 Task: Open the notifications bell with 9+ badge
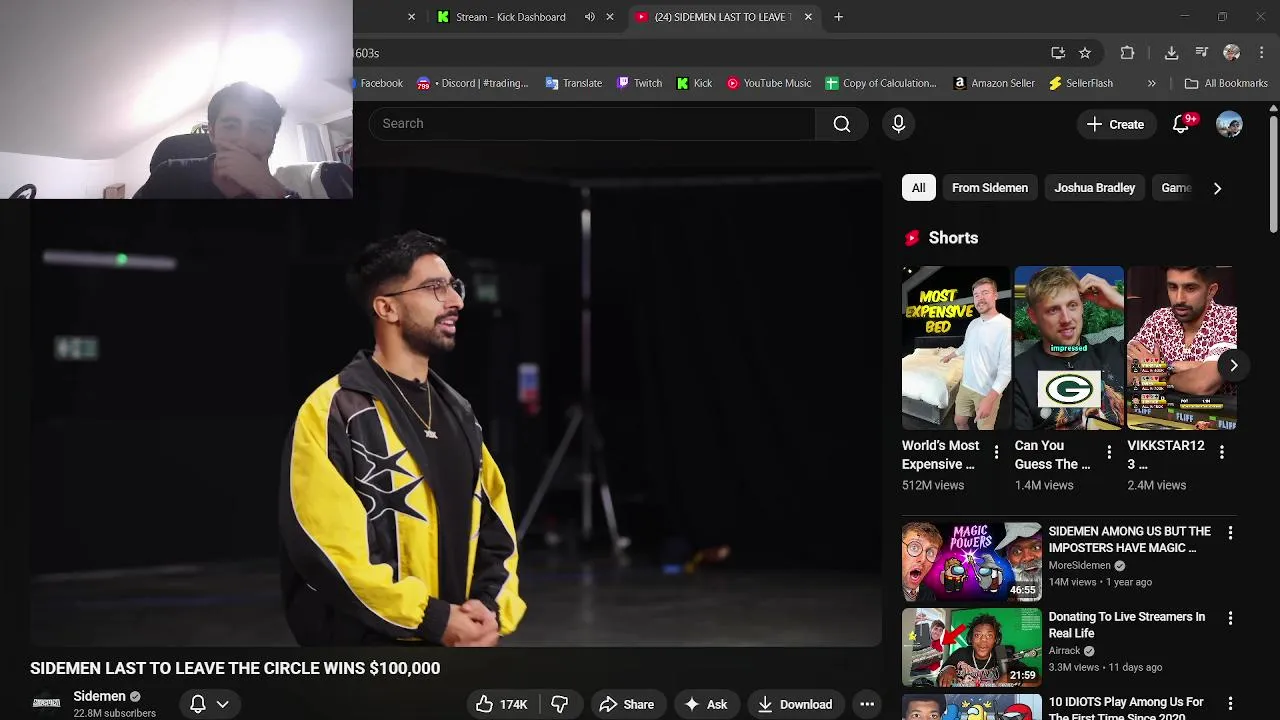(x=1181, y=124)
